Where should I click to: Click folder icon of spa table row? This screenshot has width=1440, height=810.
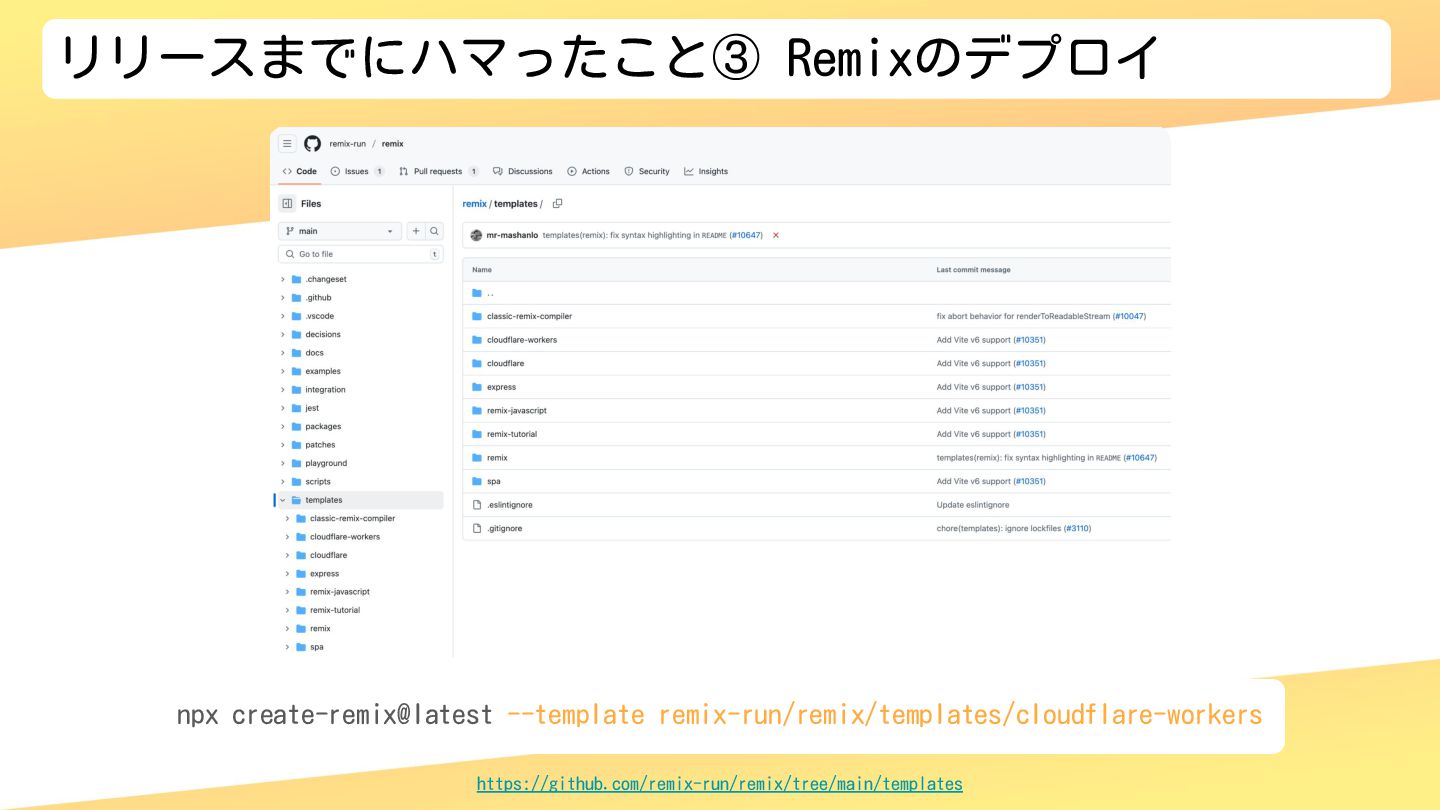[477, 481]
